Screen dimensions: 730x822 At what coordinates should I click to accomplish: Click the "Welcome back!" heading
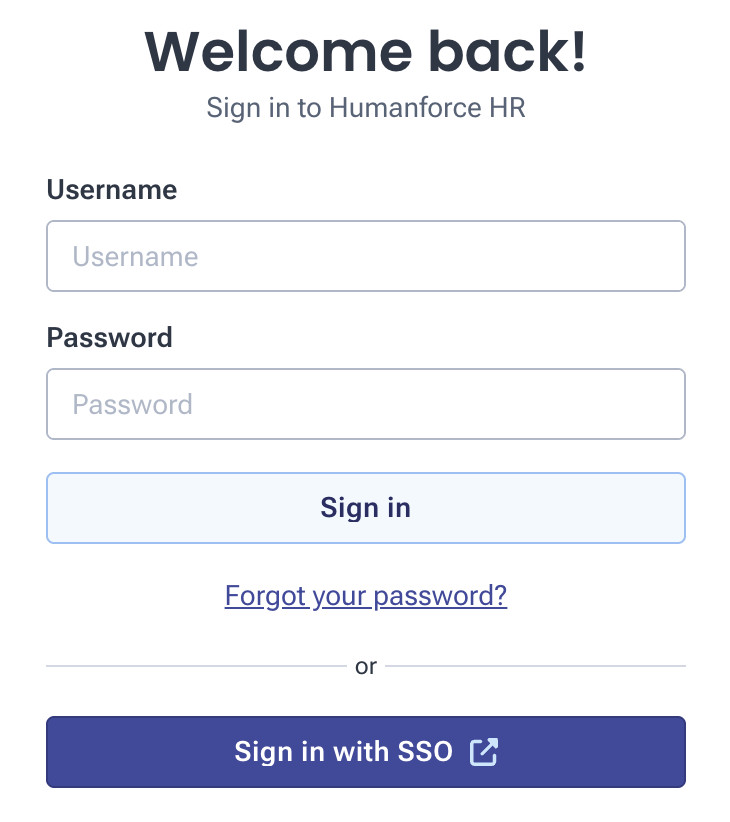366,52
